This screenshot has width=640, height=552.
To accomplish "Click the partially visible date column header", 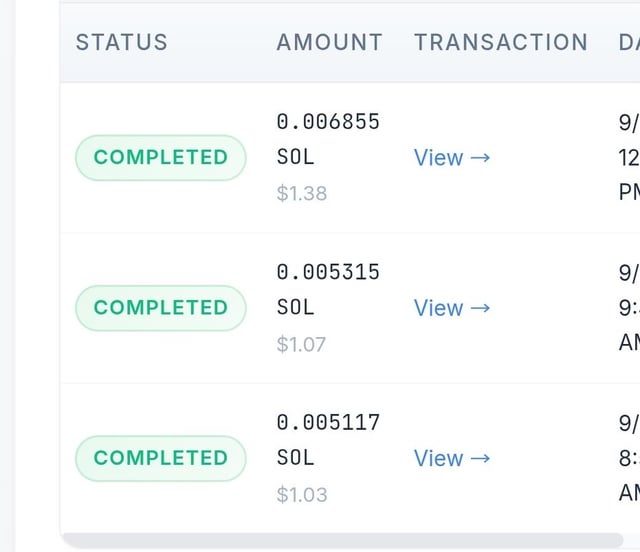I will point(629,42).
